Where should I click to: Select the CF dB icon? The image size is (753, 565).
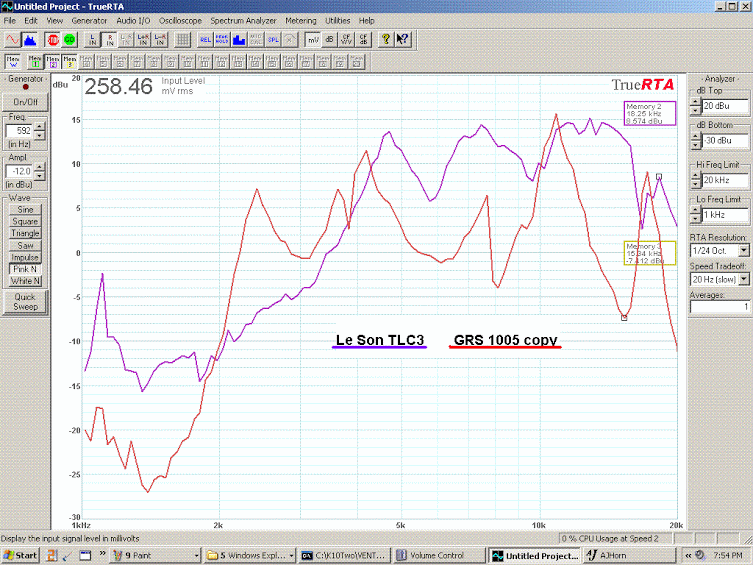(363, 39)
